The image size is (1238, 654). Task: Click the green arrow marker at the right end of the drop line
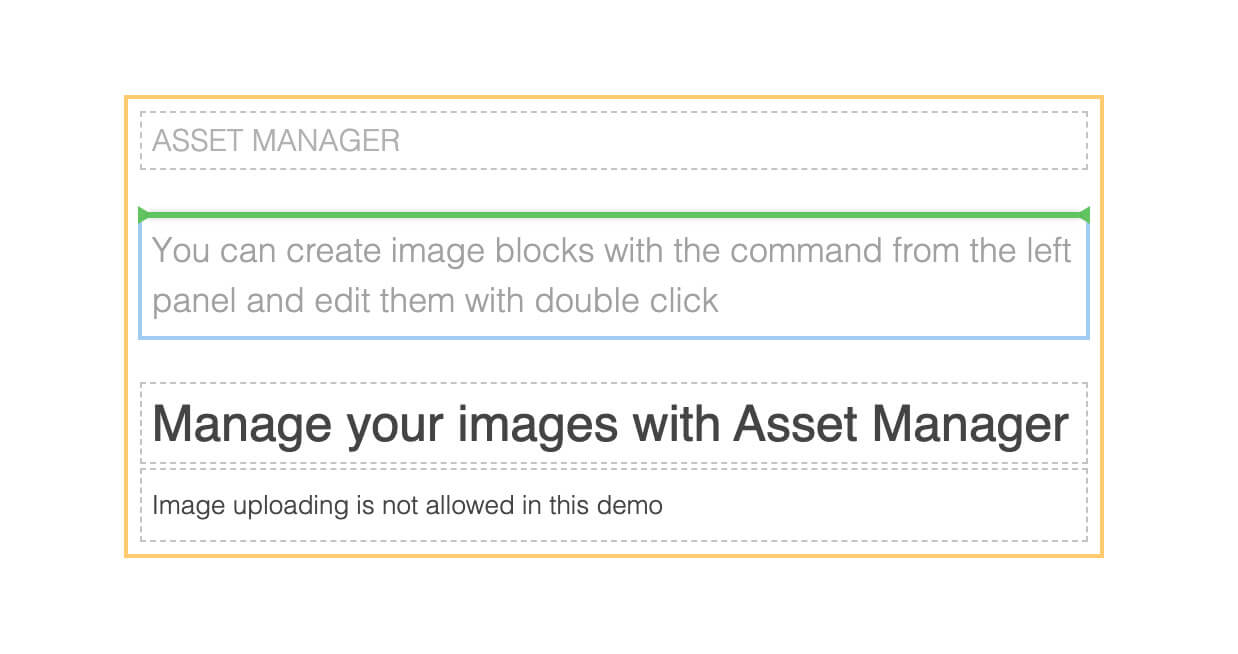tap(1084, 214)
